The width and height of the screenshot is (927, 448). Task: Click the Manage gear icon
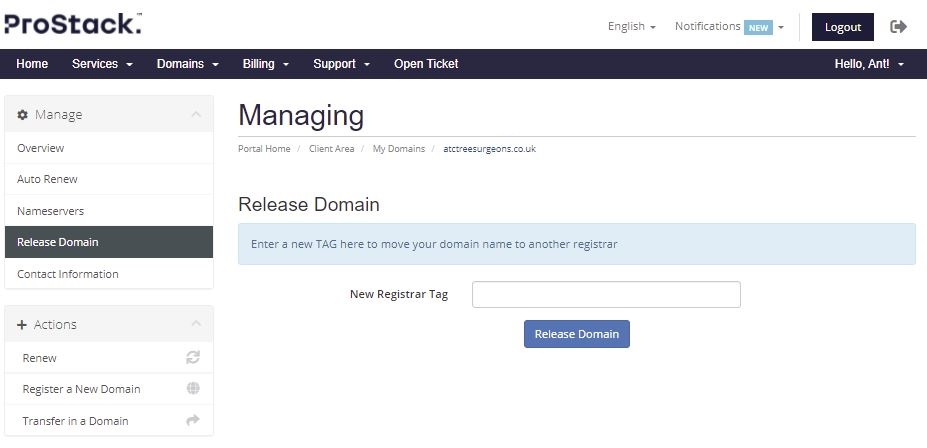tap(22, 115)
